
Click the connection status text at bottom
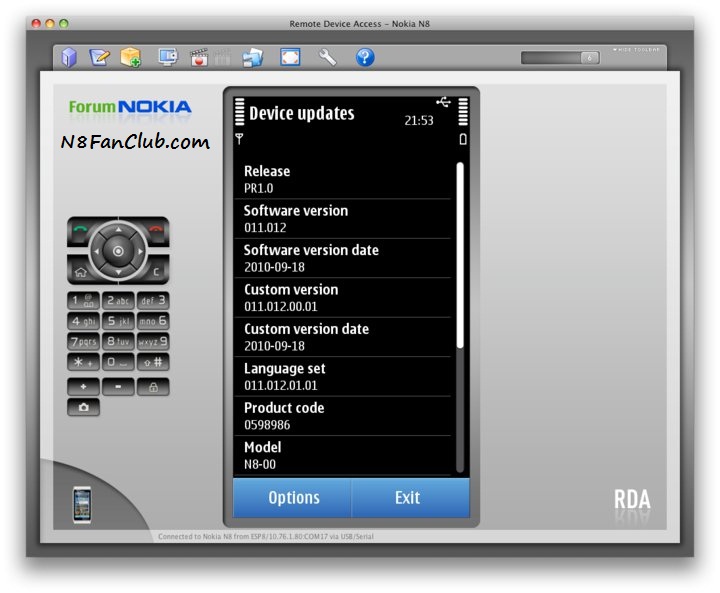266,537
